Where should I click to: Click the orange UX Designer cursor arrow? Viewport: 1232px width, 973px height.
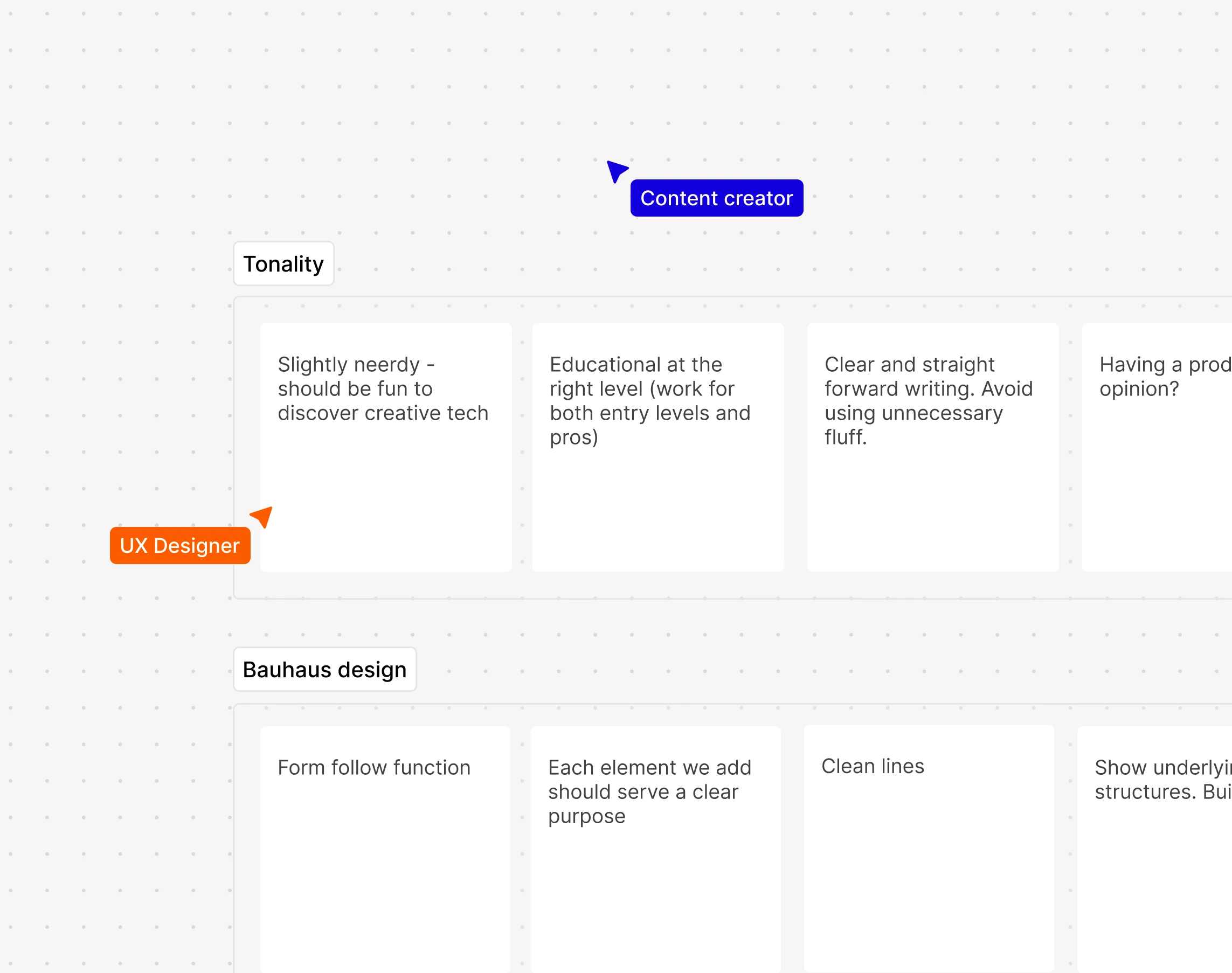[262, 517]
